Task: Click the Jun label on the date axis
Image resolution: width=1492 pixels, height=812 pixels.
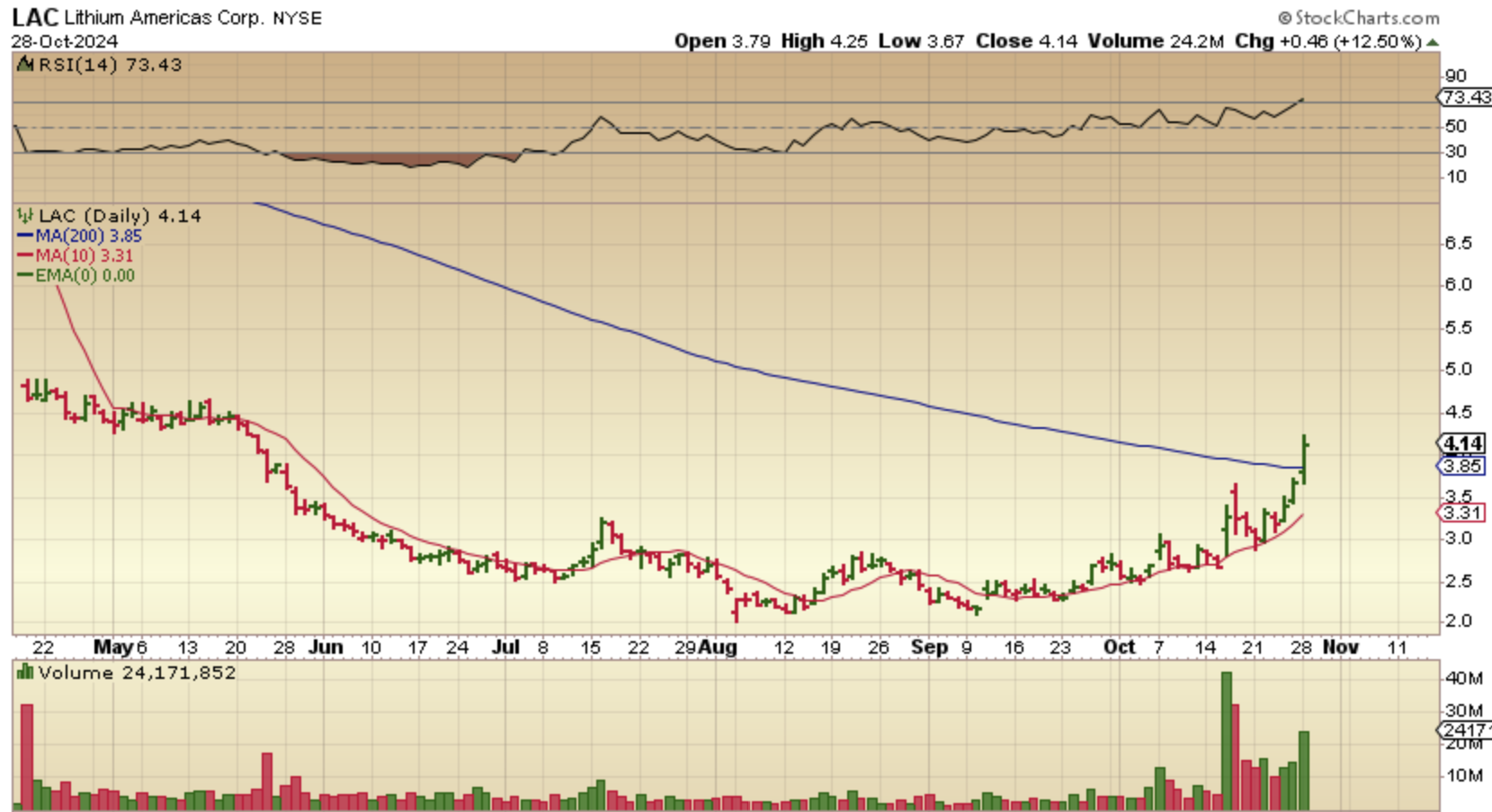Action: pos(326,647)
